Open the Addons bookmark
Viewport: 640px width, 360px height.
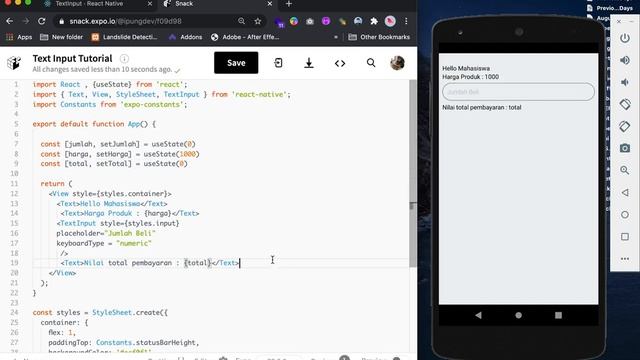click(186, 37)
